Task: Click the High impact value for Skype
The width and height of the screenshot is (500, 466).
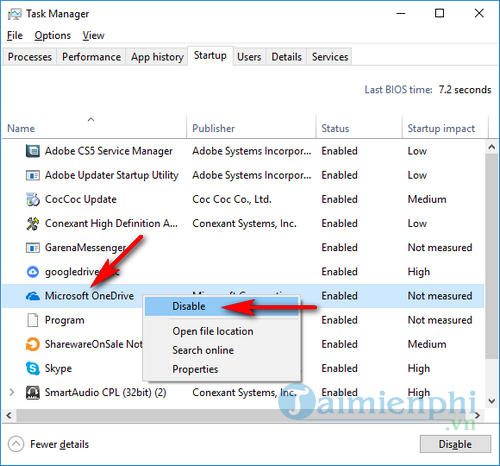Action: point(419,369)
